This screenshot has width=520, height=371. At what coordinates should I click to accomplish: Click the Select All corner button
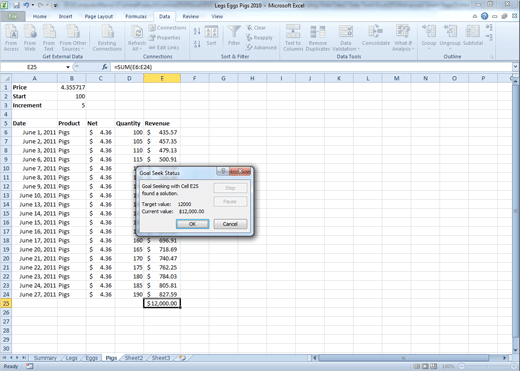point(6,78)
